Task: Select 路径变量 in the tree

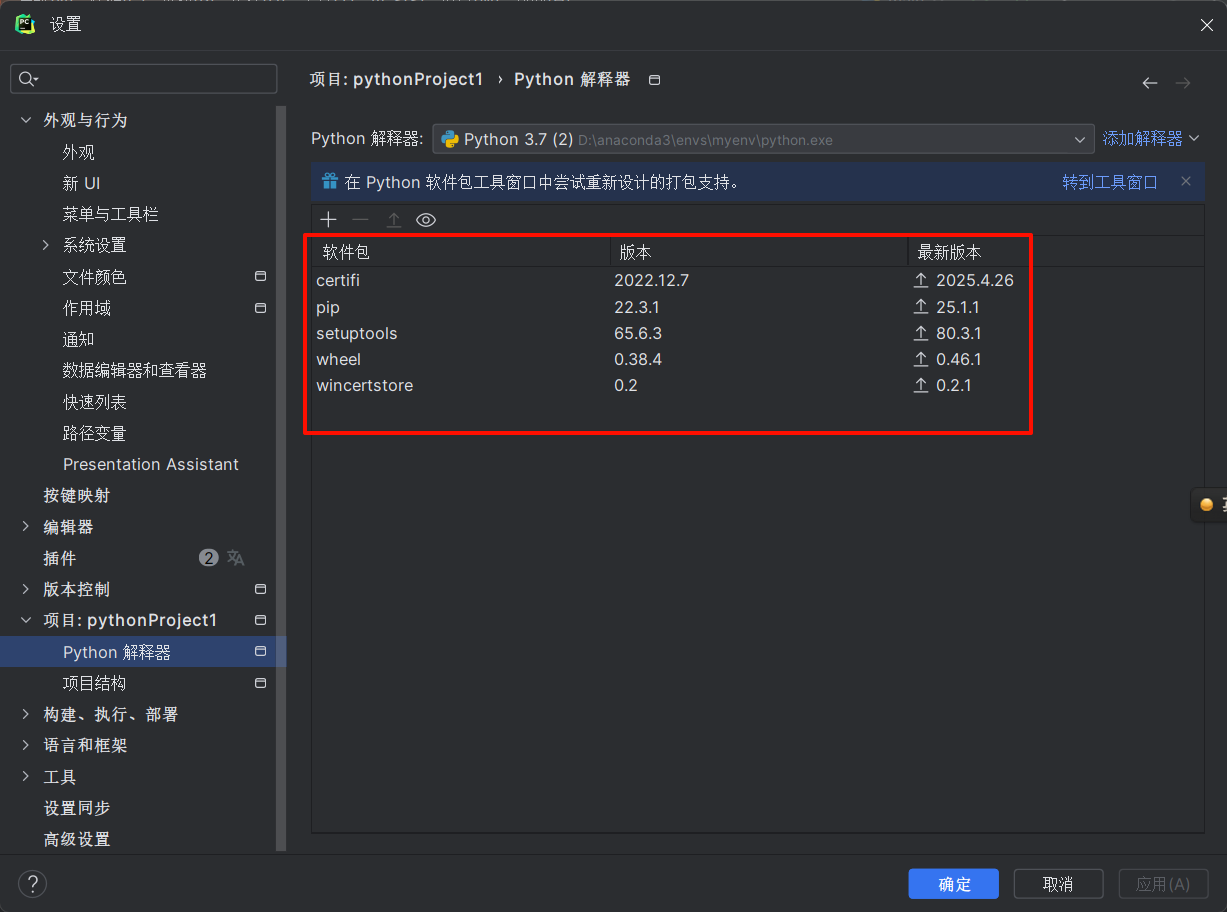Action: pyautogui.click(x=94, y=433)
